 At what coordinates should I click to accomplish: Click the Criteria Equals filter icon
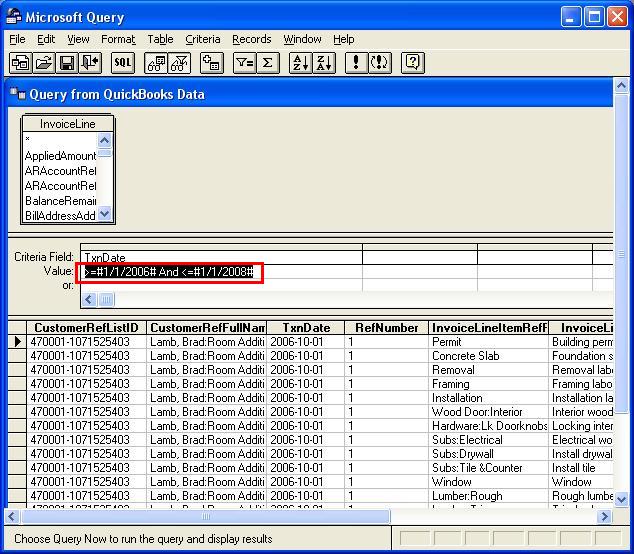[x=244, y=63]
